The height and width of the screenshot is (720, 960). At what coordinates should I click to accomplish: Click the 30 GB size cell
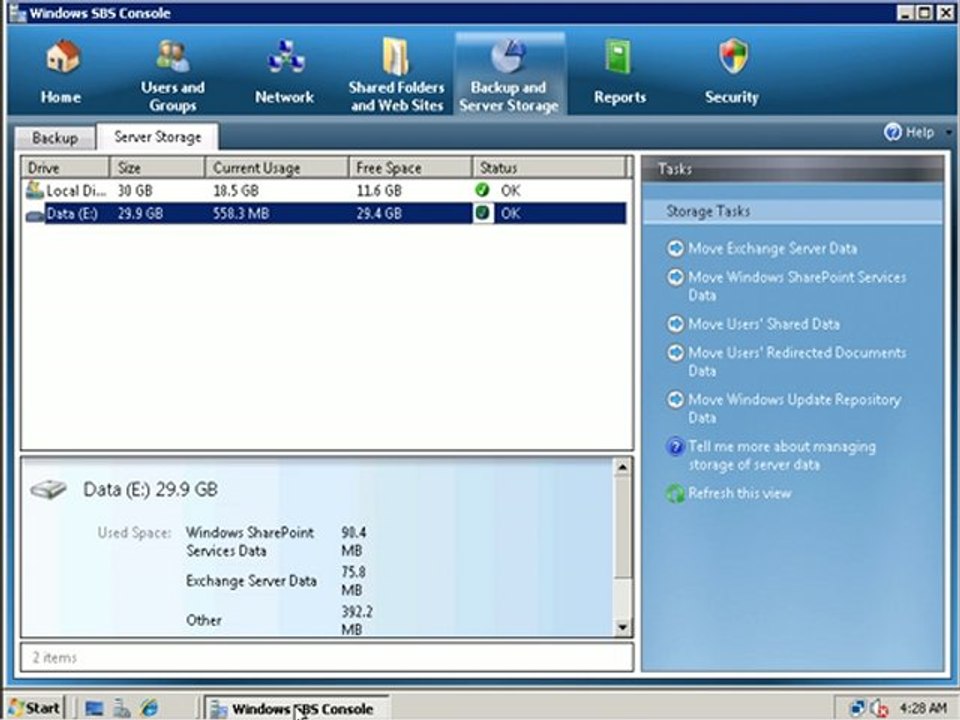point(135,190)
